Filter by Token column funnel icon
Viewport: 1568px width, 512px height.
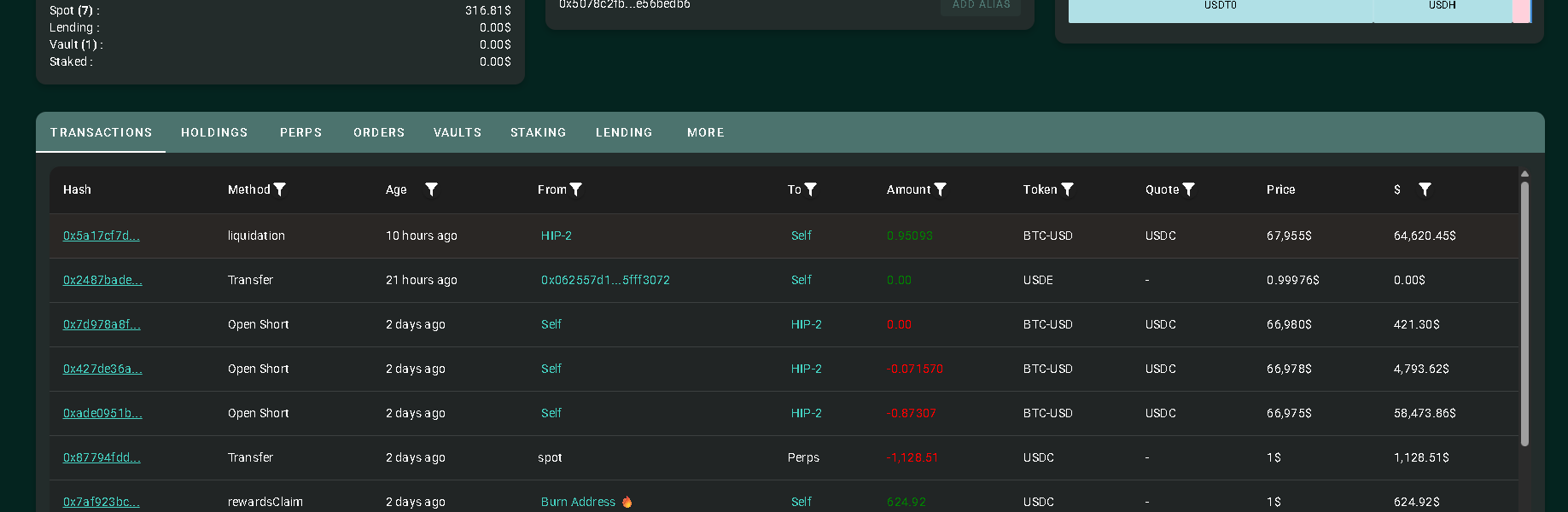pos(1067,189)
